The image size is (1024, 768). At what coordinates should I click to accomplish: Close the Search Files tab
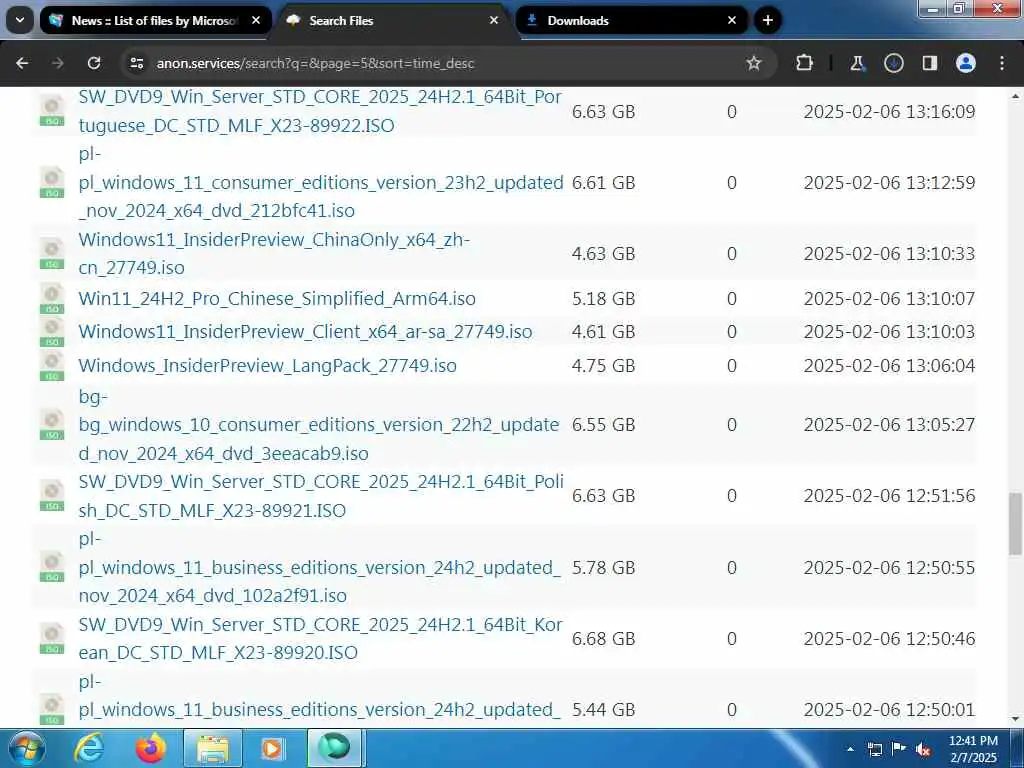click(494, 20)
